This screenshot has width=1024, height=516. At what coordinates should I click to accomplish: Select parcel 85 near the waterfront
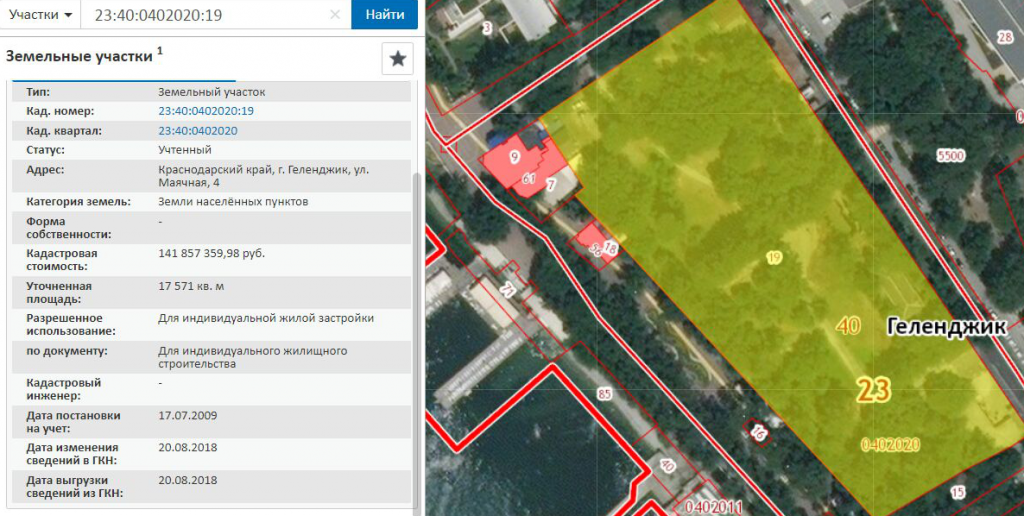tap(603, 392)
